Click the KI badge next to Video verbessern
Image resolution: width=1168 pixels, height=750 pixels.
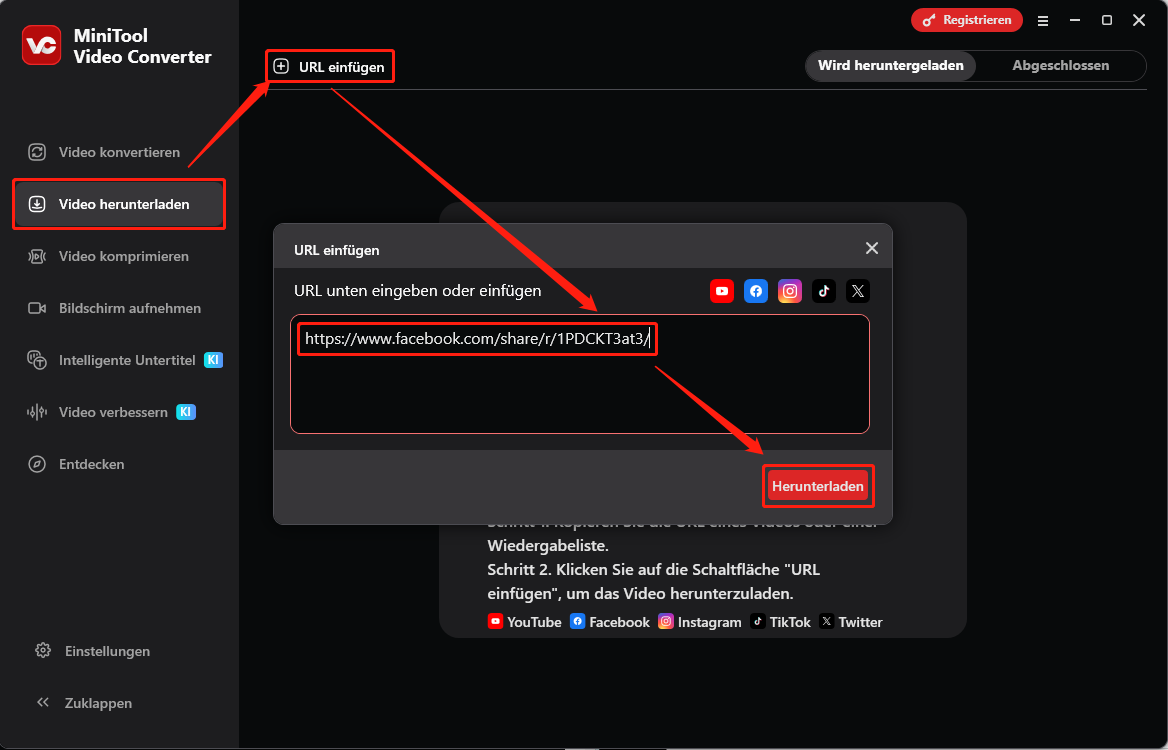point(185,412)
